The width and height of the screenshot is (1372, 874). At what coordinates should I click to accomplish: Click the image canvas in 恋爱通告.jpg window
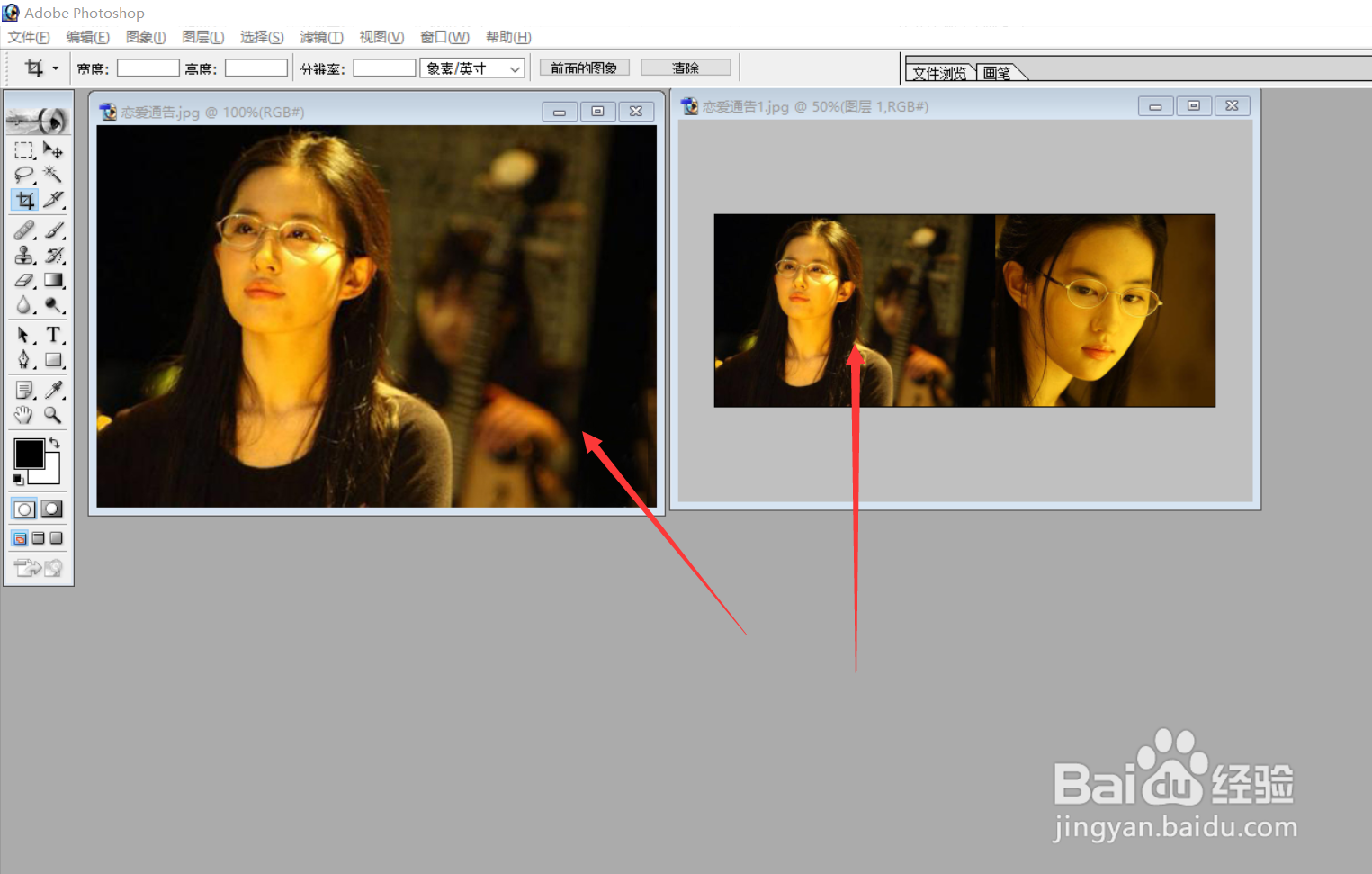(x=376, y=316)
